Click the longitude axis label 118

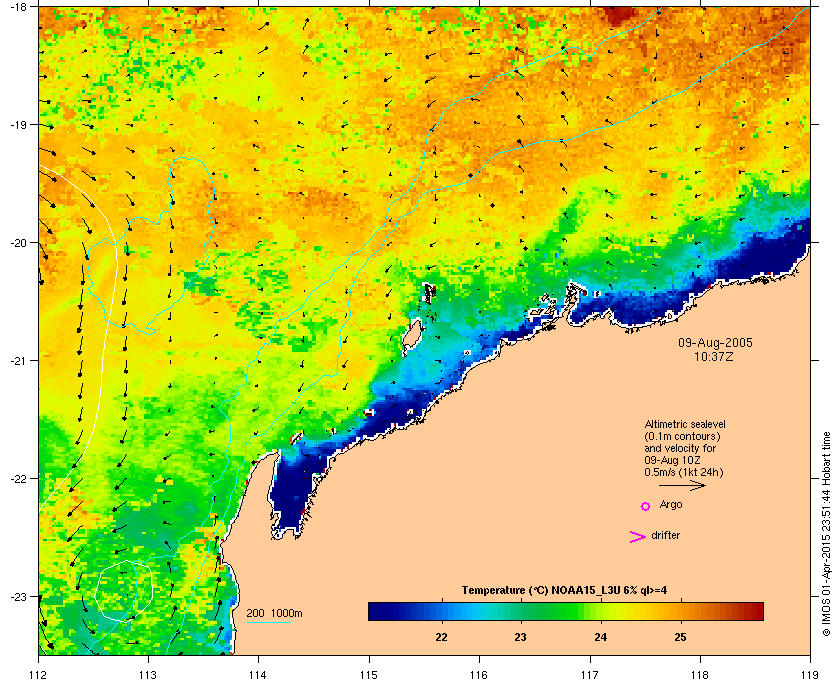coord(700,674)
